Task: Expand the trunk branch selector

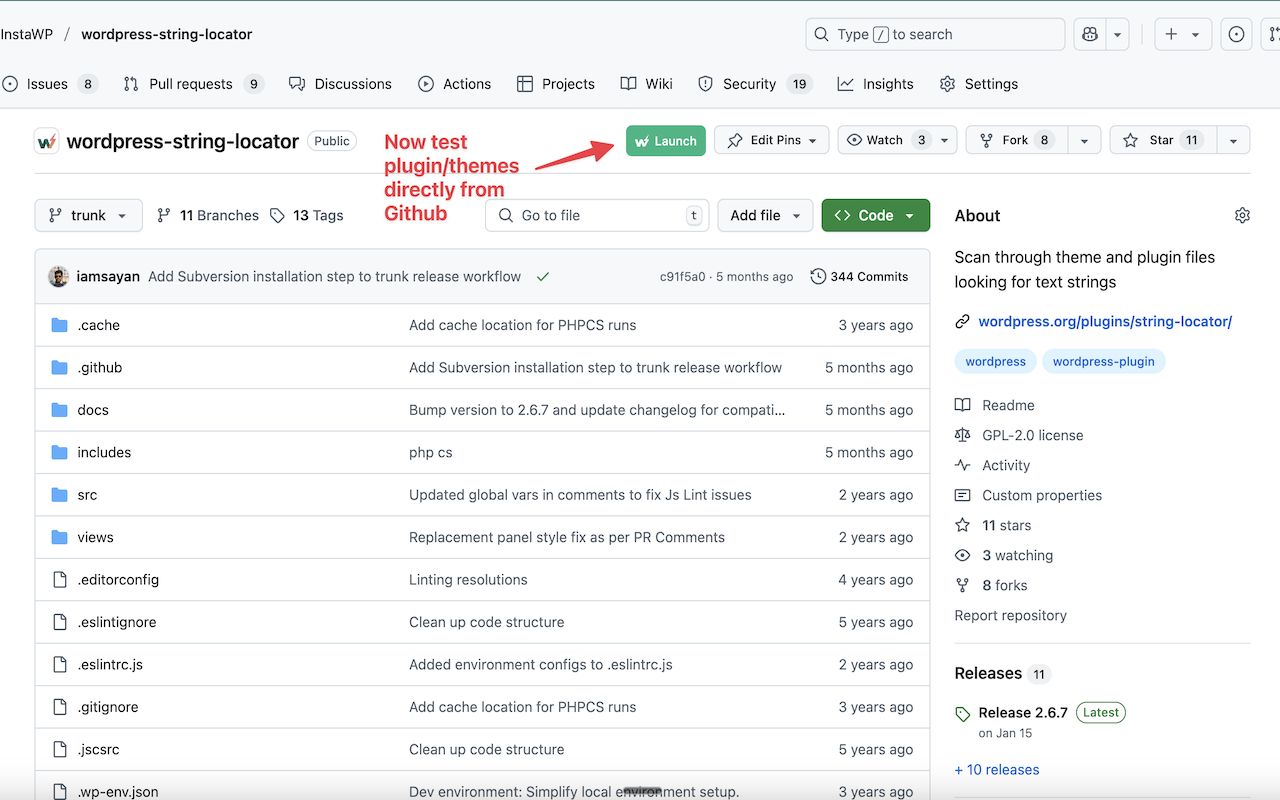Action: pos(89,215)
